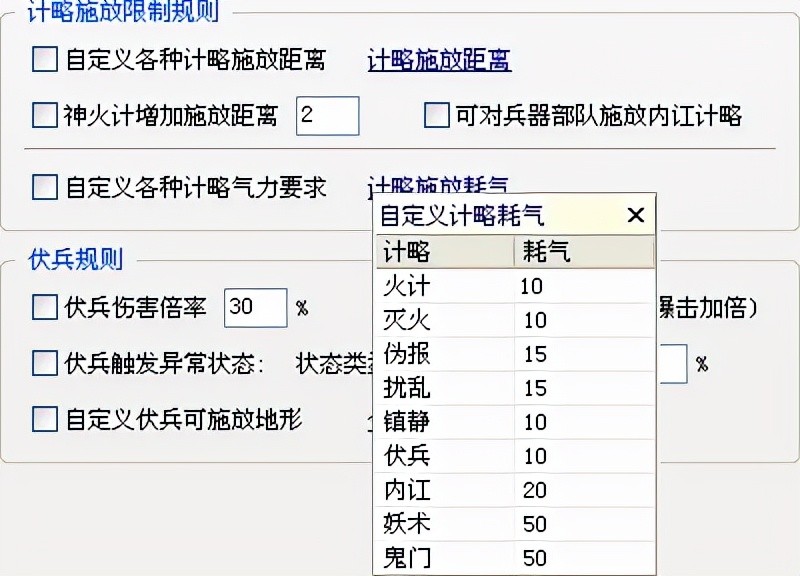Close the 自定义计略耗气 popup
The height and width of the screenshot is (576, 800).
(x=635, y=214)
